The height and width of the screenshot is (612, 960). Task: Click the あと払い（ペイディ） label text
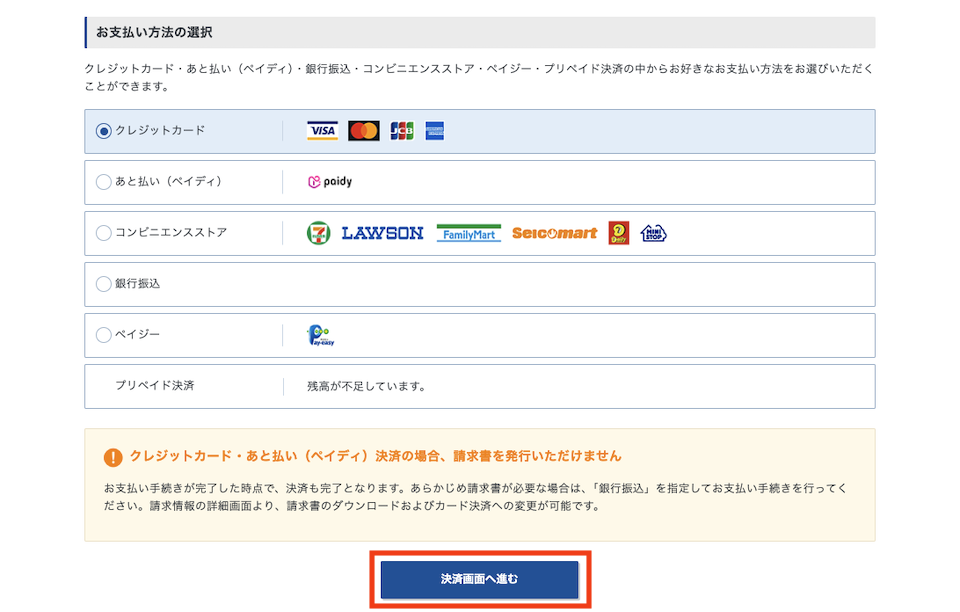pos(169,182)
